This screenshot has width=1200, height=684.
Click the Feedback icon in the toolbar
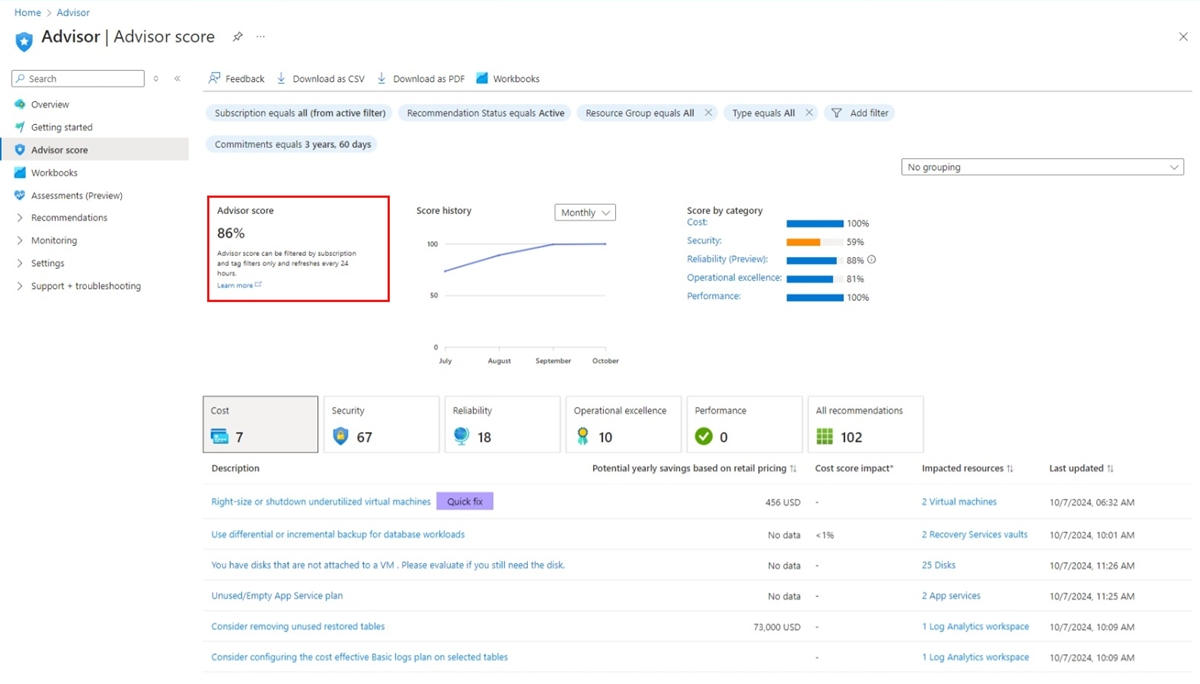click(213, 78)
